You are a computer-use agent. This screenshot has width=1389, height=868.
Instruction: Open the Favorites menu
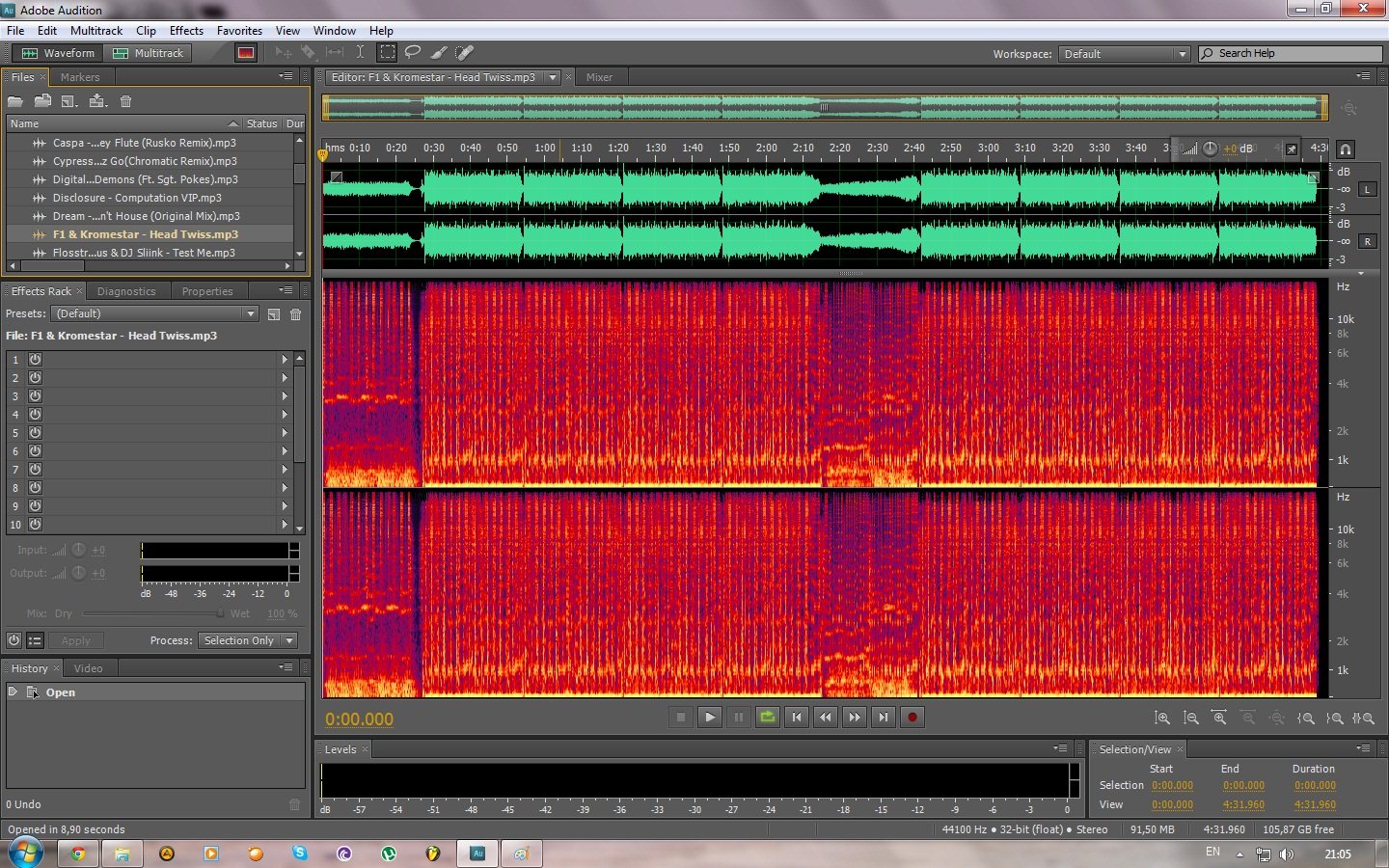pos(239,31)
